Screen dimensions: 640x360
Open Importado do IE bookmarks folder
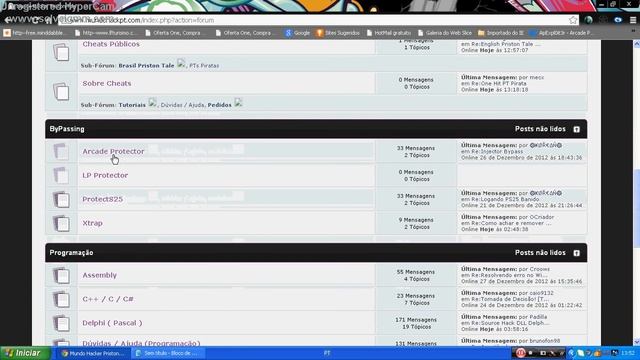pyautogui.click(x=501, y=33)
